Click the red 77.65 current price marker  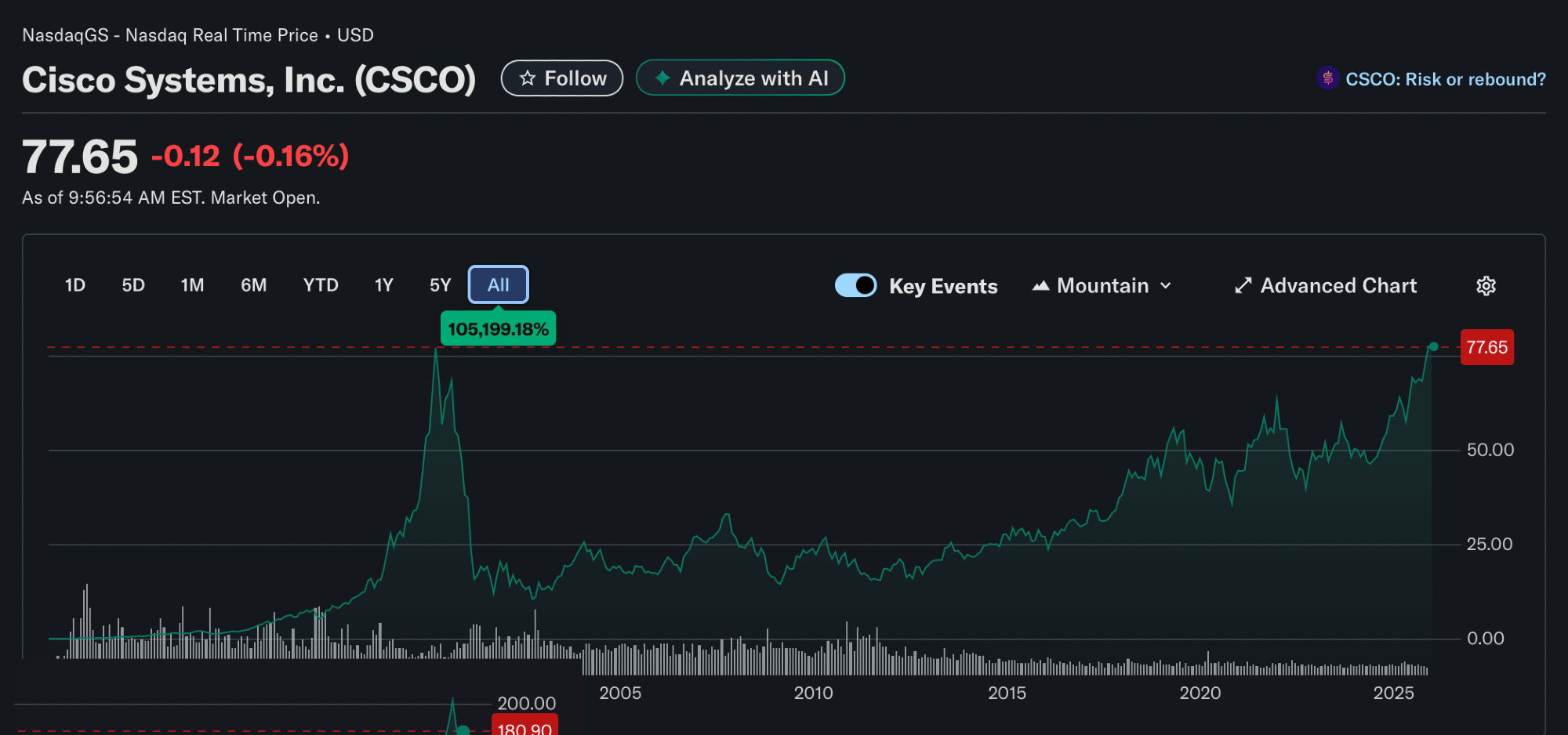click(1486, 347)
